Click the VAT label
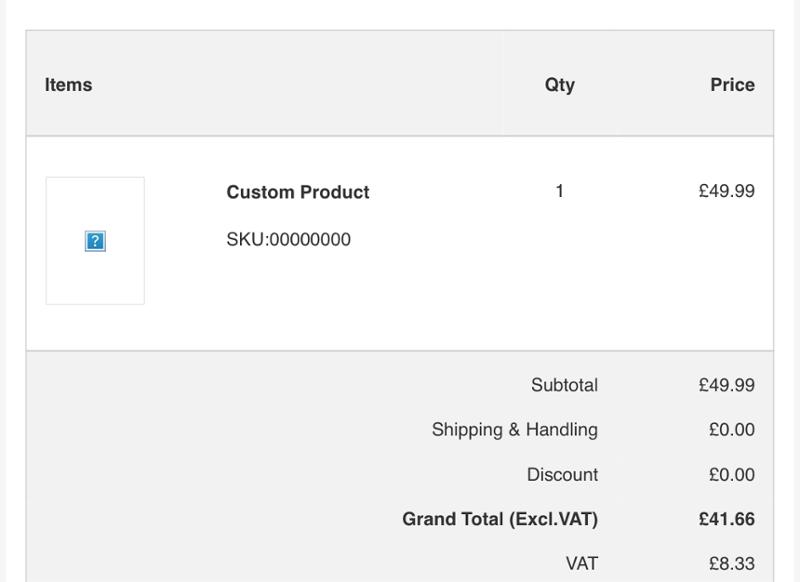The height and width of the screenshot is (582, 800). click(581, 564)
